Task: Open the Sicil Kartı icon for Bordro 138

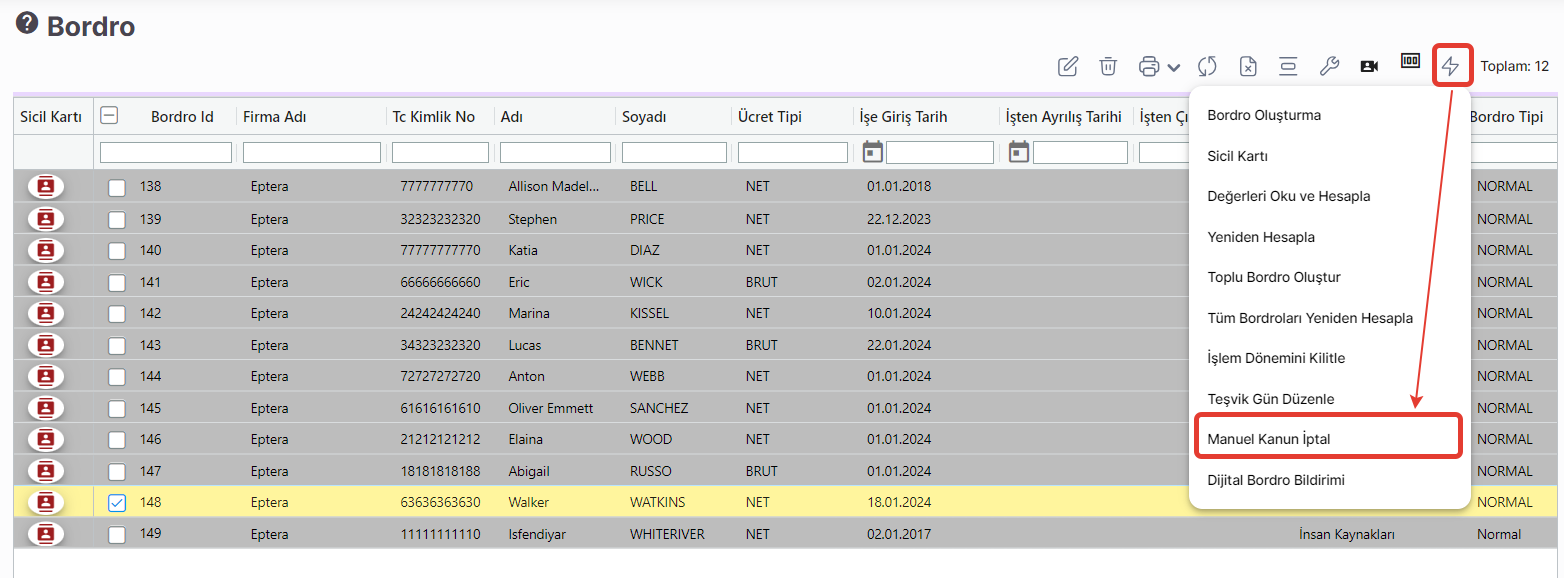Action: (45, 187)
